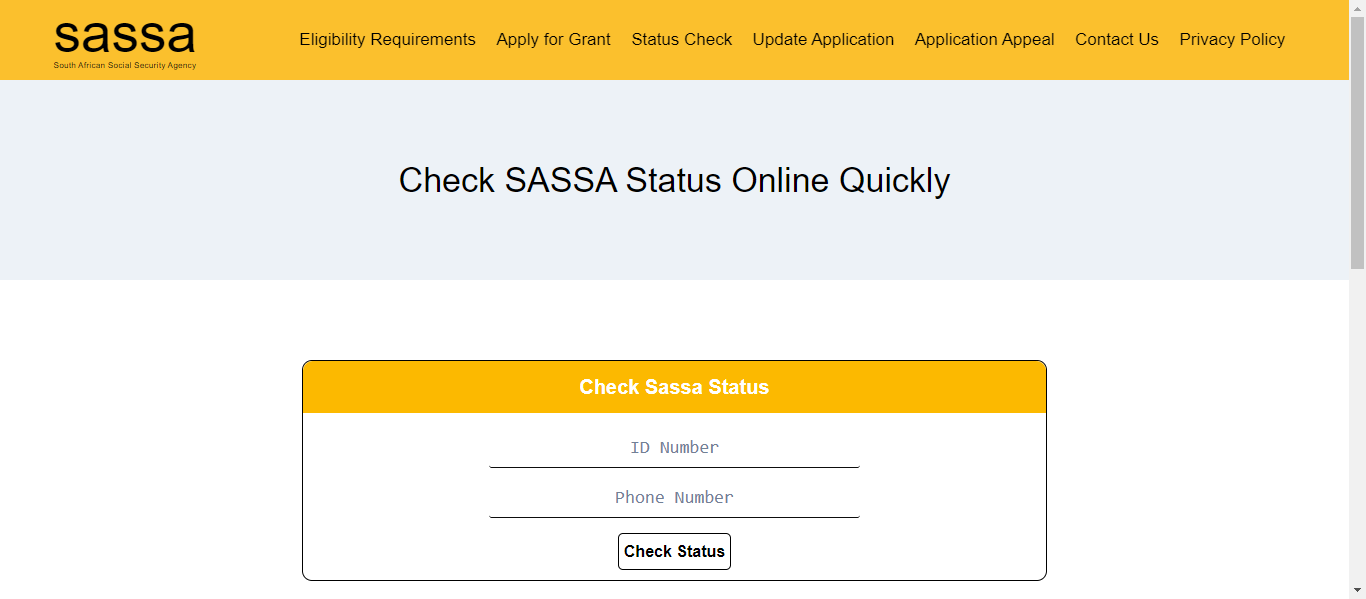Viewport: 1366px width, 599px height.
Task: Click the ID Number underline field area
Action: [674, 465]
